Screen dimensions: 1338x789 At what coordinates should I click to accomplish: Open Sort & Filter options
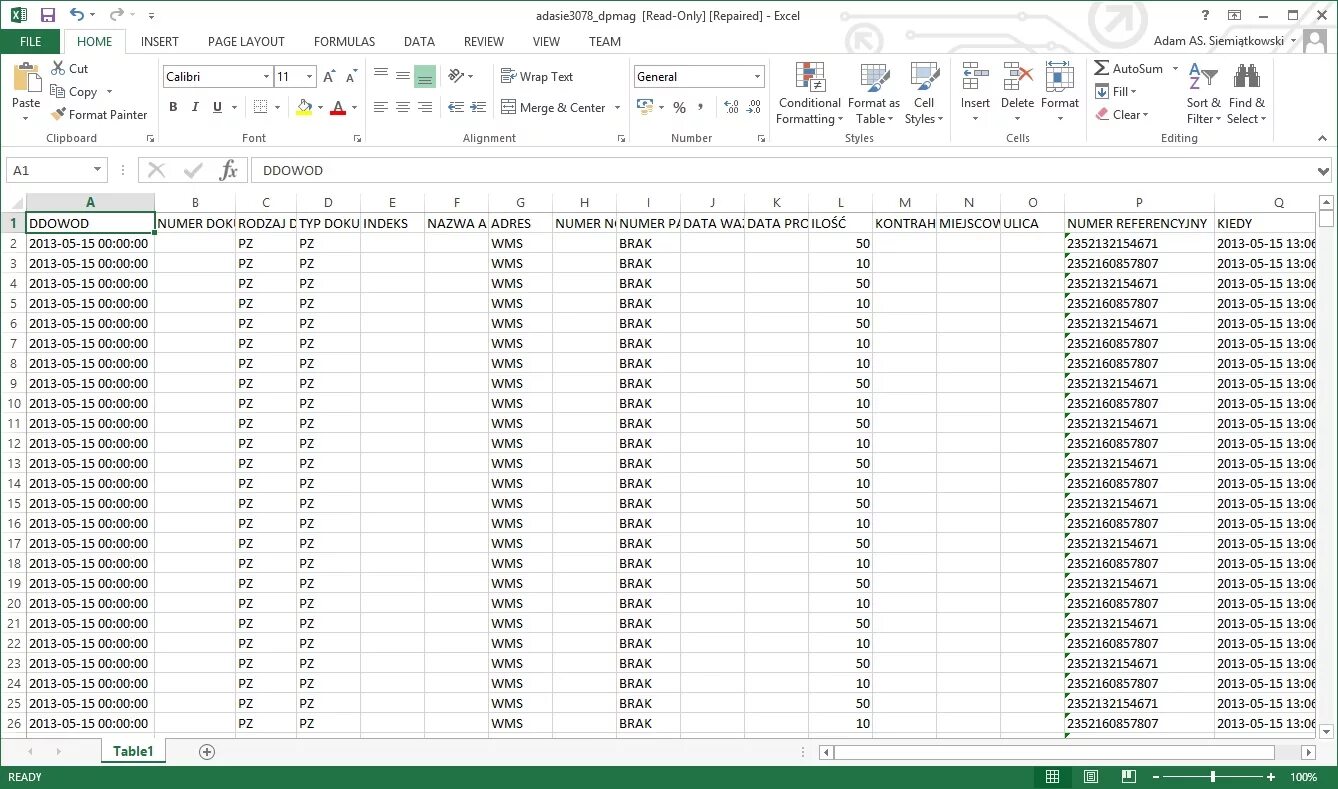click(x=1203, y=94)
